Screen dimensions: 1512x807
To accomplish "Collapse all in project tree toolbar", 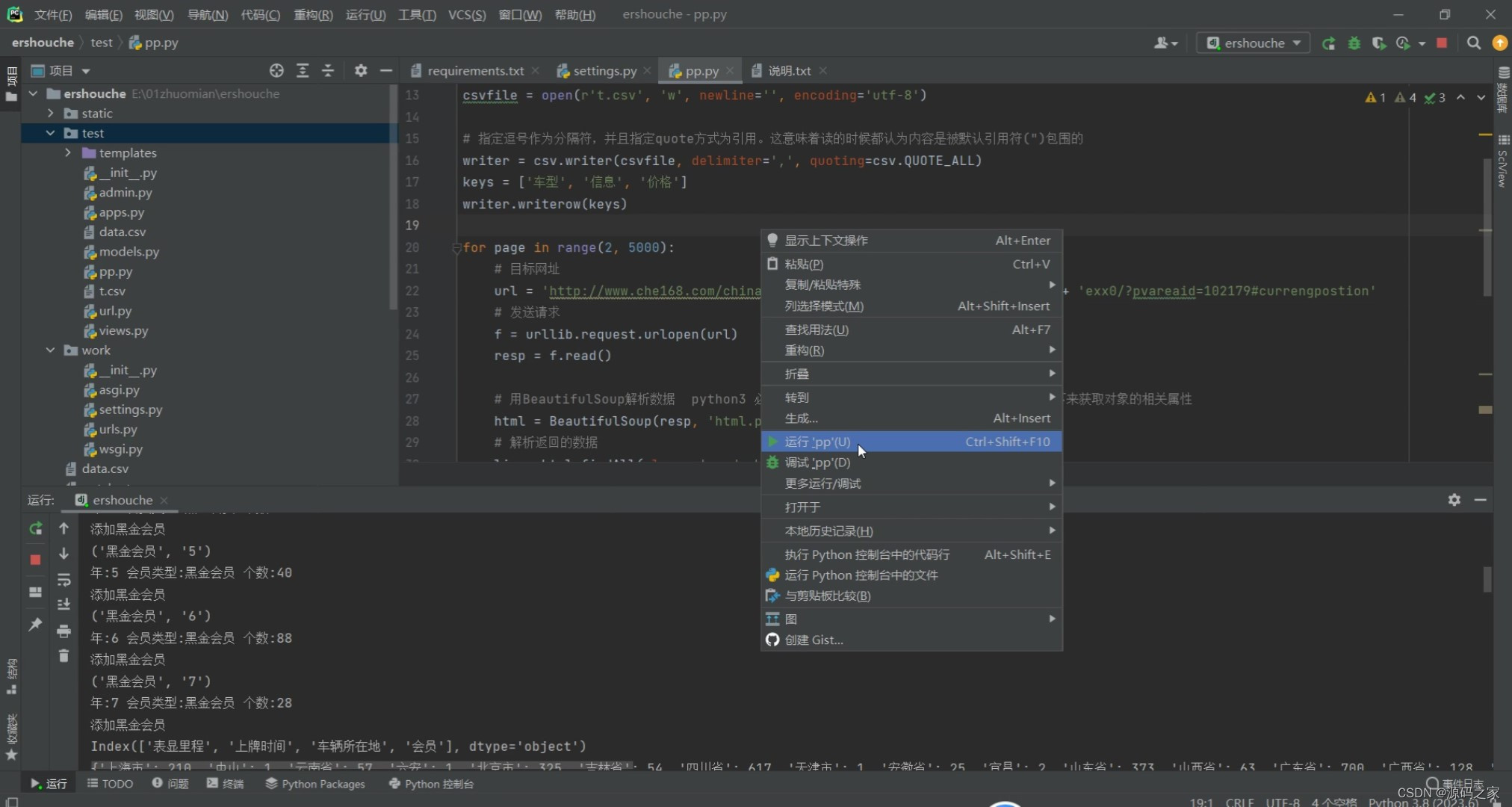I will coord(328,70).
